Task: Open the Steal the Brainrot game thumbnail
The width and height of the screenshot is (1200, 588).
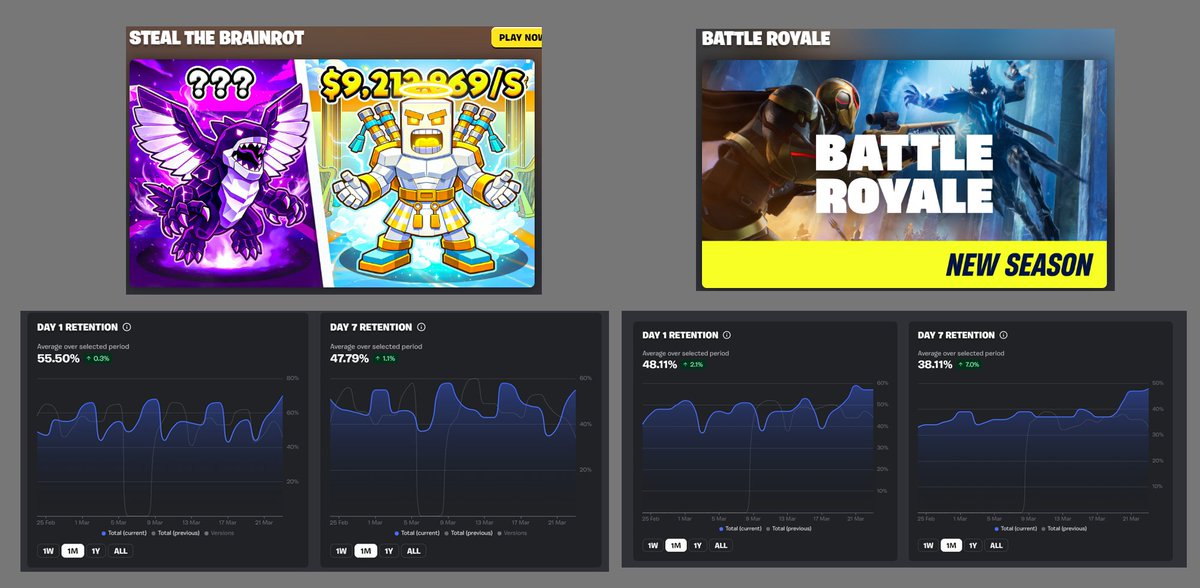Action: click(x=332, y=173)
